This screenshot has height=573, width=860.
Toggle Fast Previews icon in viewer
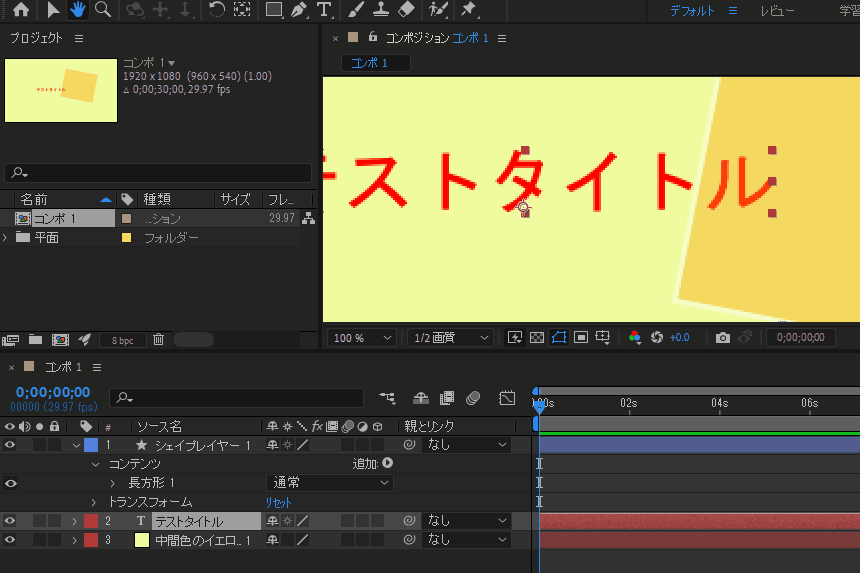(514, 337)
